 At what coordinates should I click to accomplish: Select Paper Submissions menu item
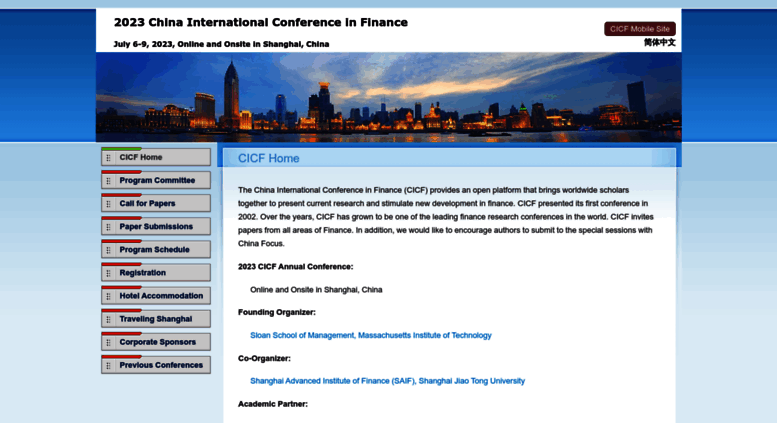coord(156,226)
